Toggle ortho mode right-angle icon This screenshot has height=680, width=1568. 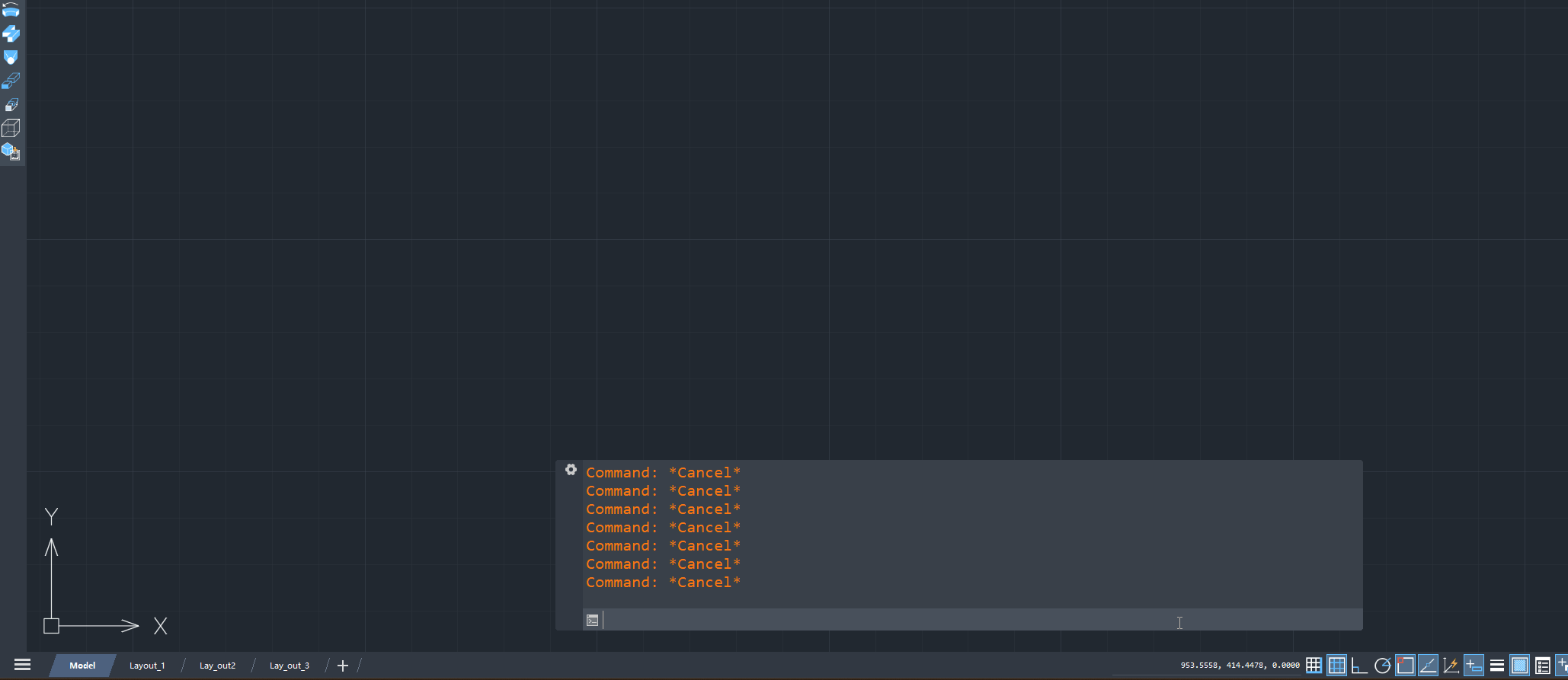[1359, 666]
